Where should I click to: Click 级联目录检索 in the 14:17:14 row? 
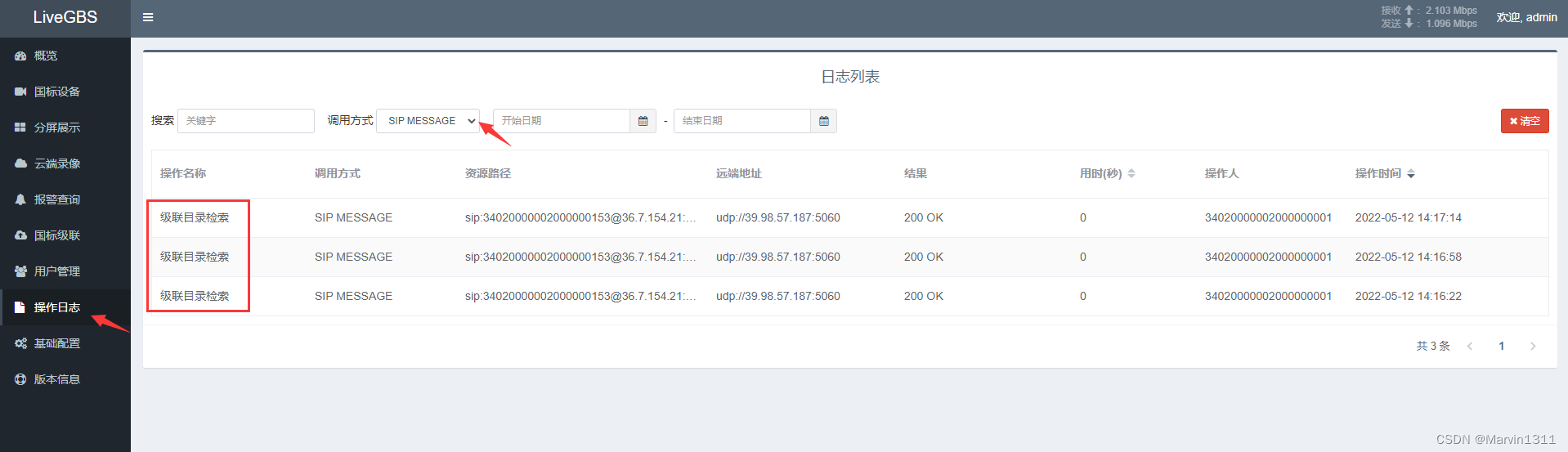pyautogui.click(x=195, y=217)
